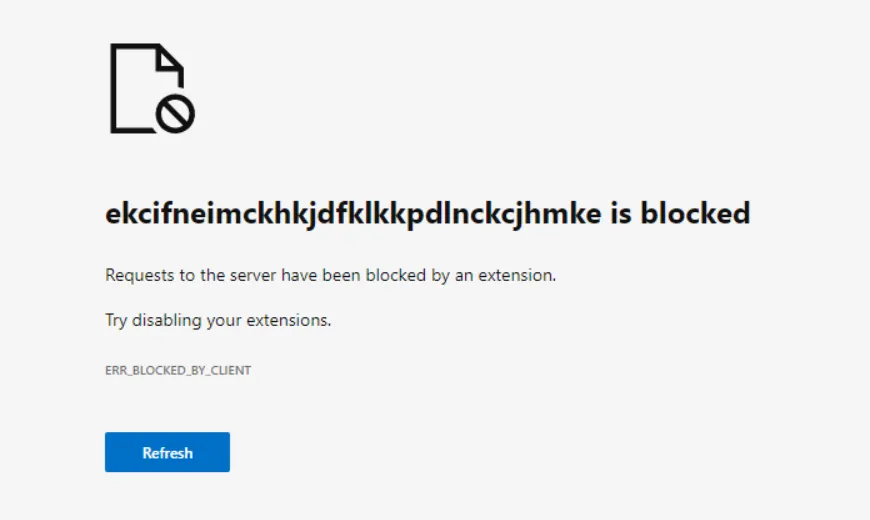This screenshot has height=520, width=870.
Task: Click the blue Refresh button
Action: tap(167, 452)
